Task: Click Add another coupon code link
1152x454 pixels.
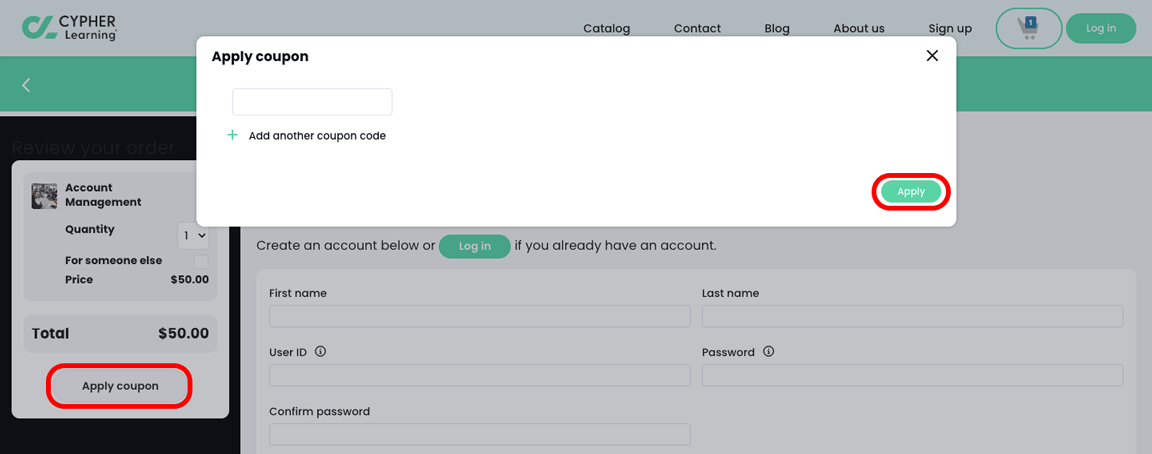Action: [317, 136]
